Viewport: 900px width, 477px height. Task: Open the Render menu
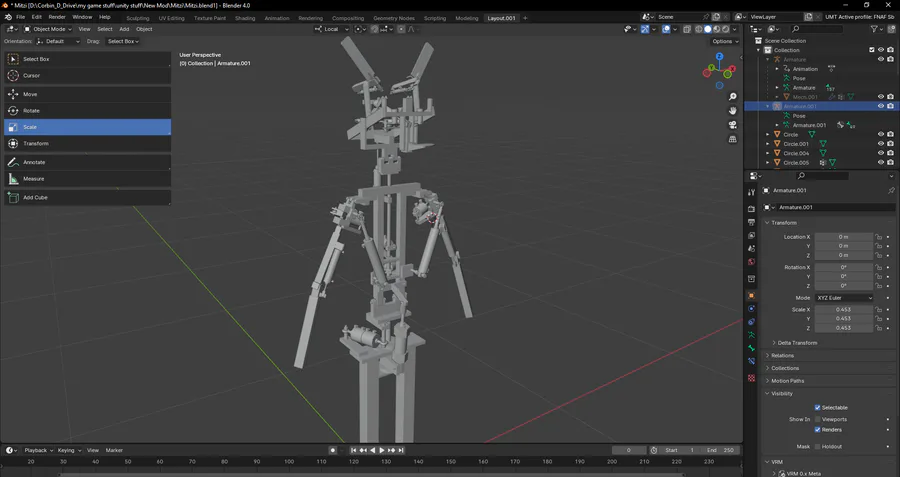[57, 17]
